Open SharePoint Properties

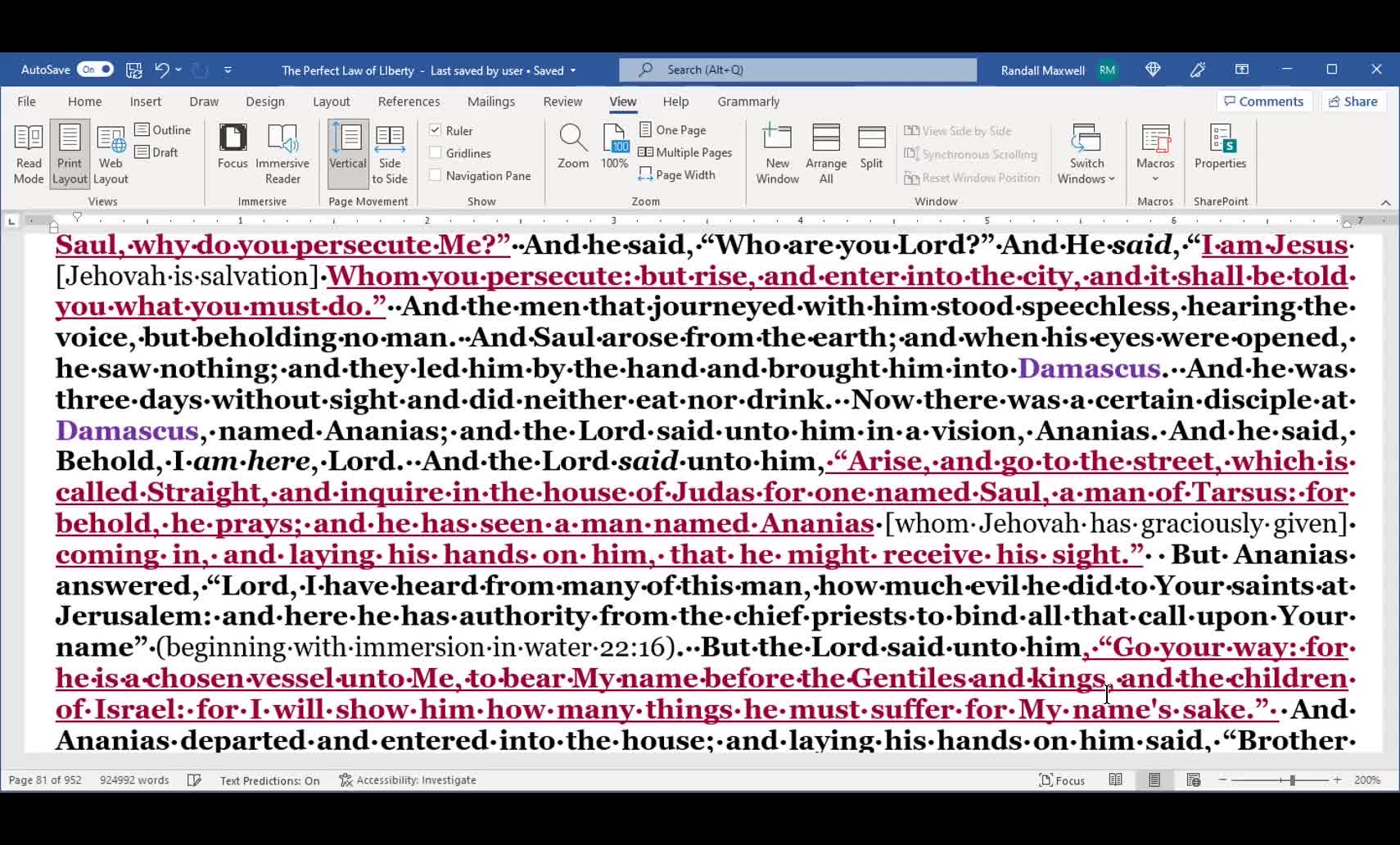(1220, 146)
